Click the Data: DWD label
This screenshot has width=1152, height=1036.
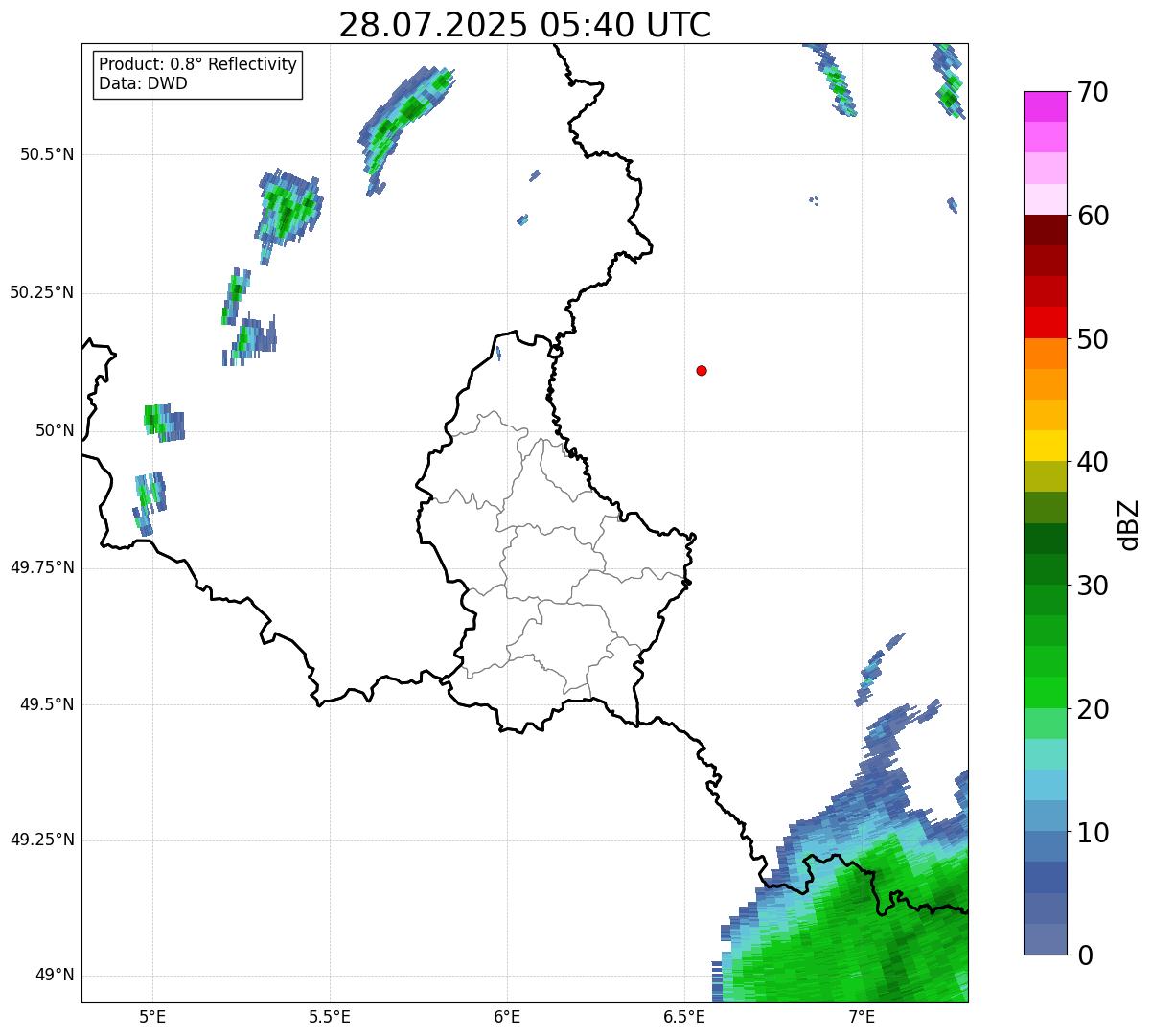point(143,83)
